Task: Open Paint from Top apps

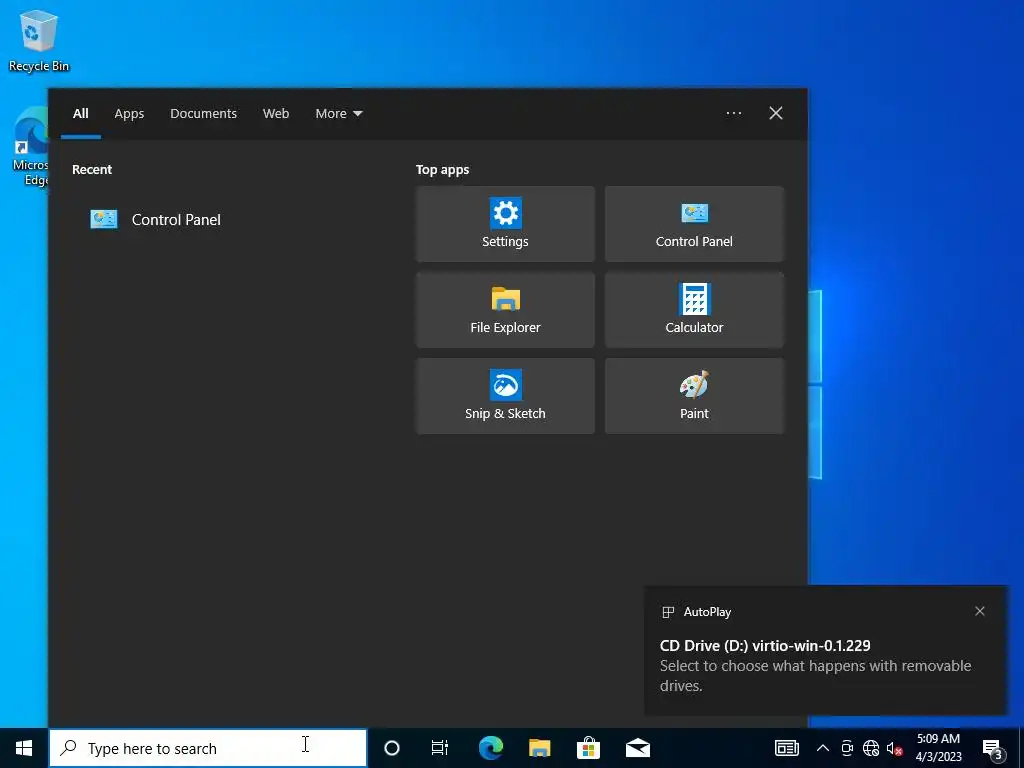Action: pos(694,396)
